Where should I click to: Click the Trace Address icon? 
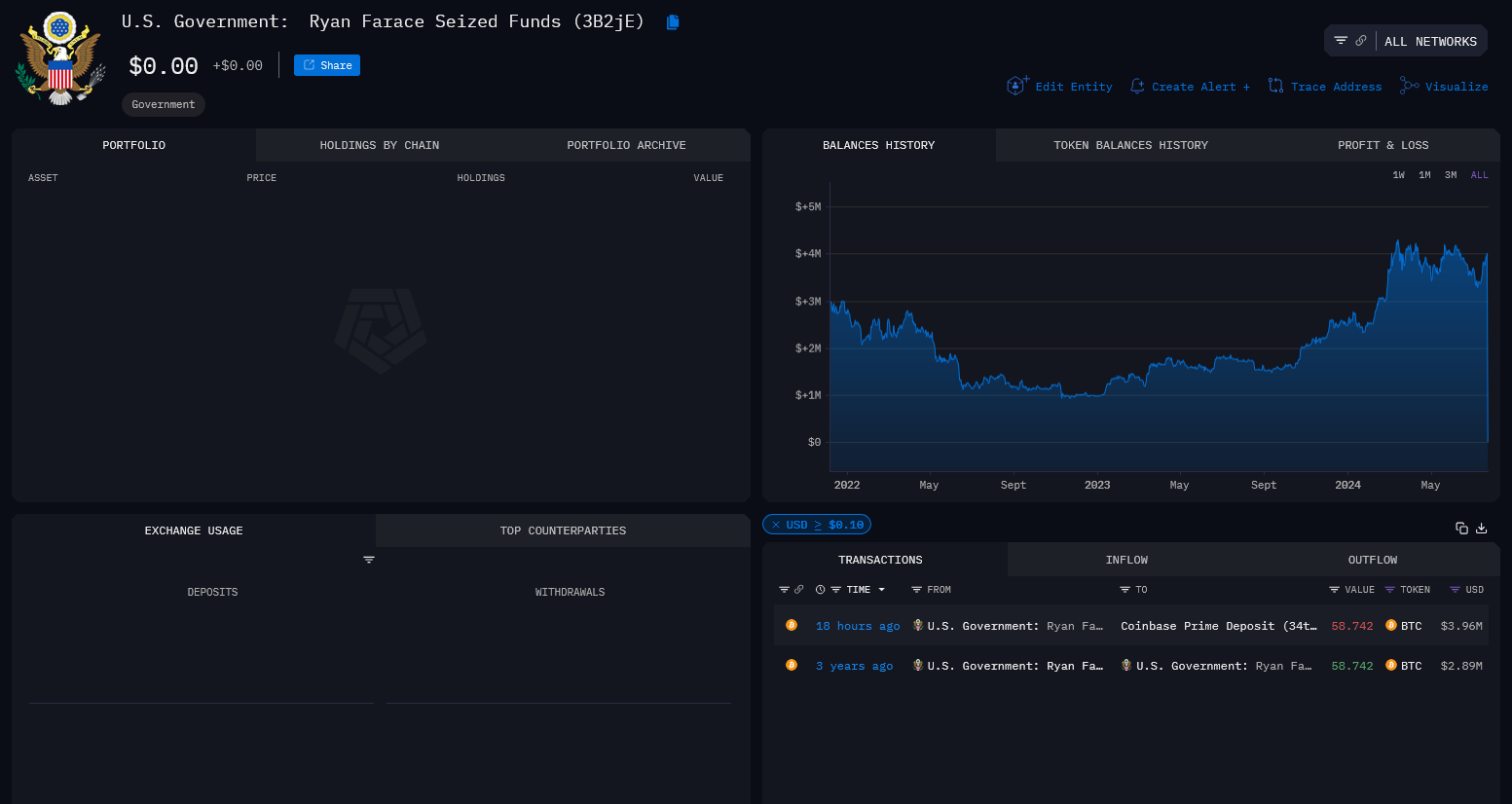point(1275,87)
